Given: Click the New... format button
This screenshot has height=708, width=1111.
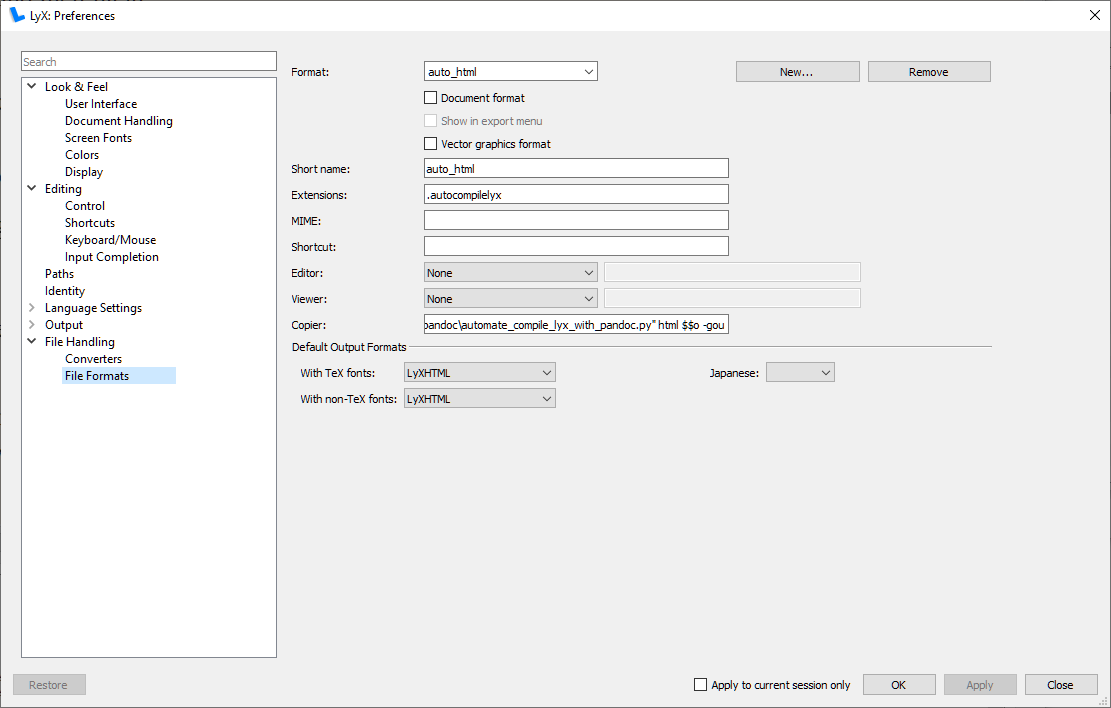Looking at the screenshot, I should 797,72.
